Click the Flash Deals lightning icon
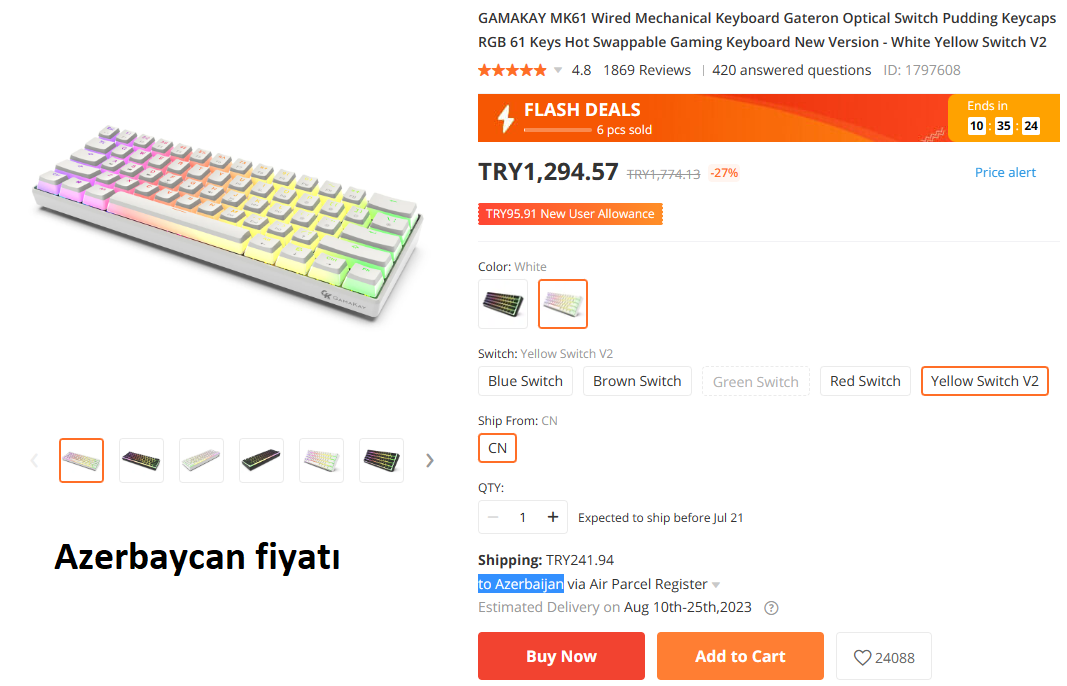Image resolution: width=1067 pixels, height=686 pixels. [506, 119]
